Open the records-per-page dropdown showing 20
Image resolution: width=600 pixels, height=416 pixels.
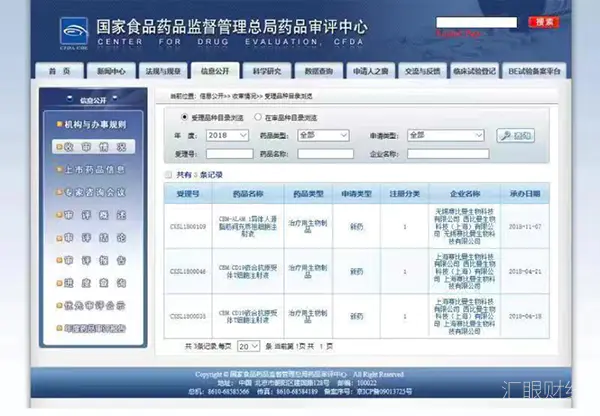249,346
